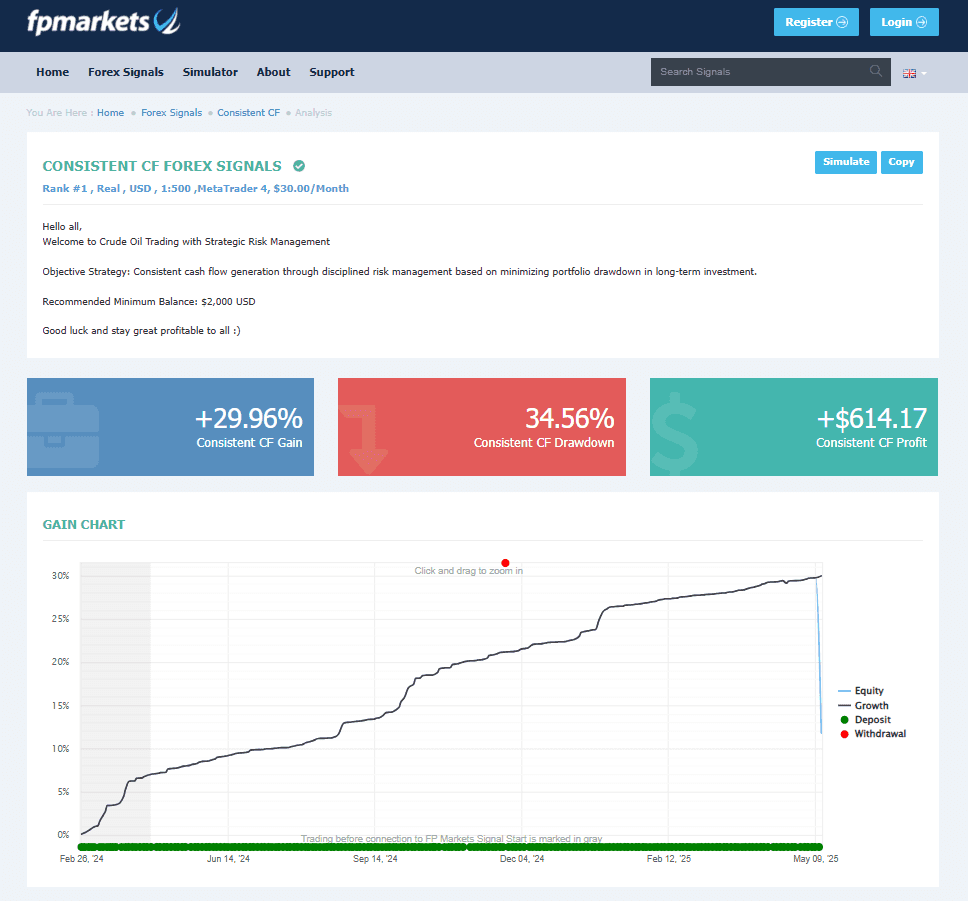Click the Simulate button
The image size is (968, 901).
[x=846, y=162]
